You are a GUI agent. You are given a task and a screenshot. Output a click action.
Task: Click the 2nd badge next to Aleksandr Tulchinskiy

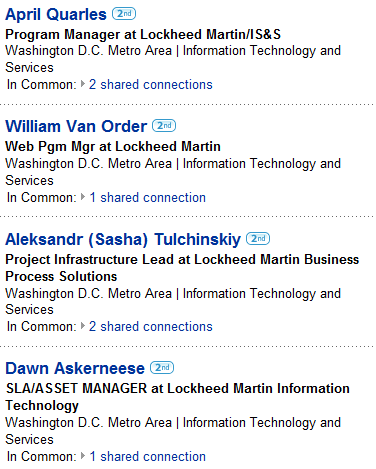tap(258, 239)
